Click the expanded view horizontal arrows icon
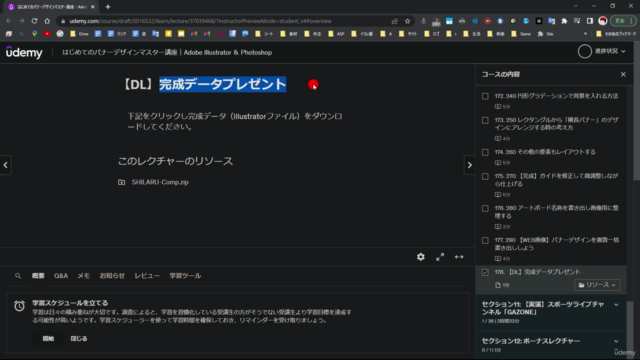This screenshot has width=640, height=360. [x=459, y=257]
